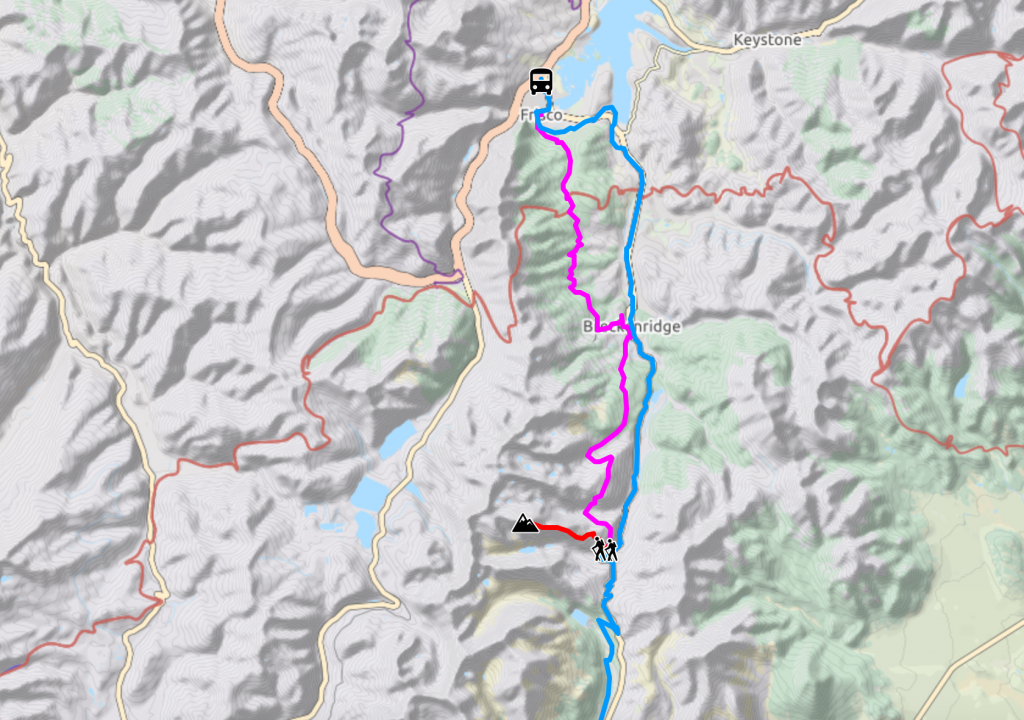Click the right hiker trailhead icon
The image size is (1024, 720).
tap(611, 550)
